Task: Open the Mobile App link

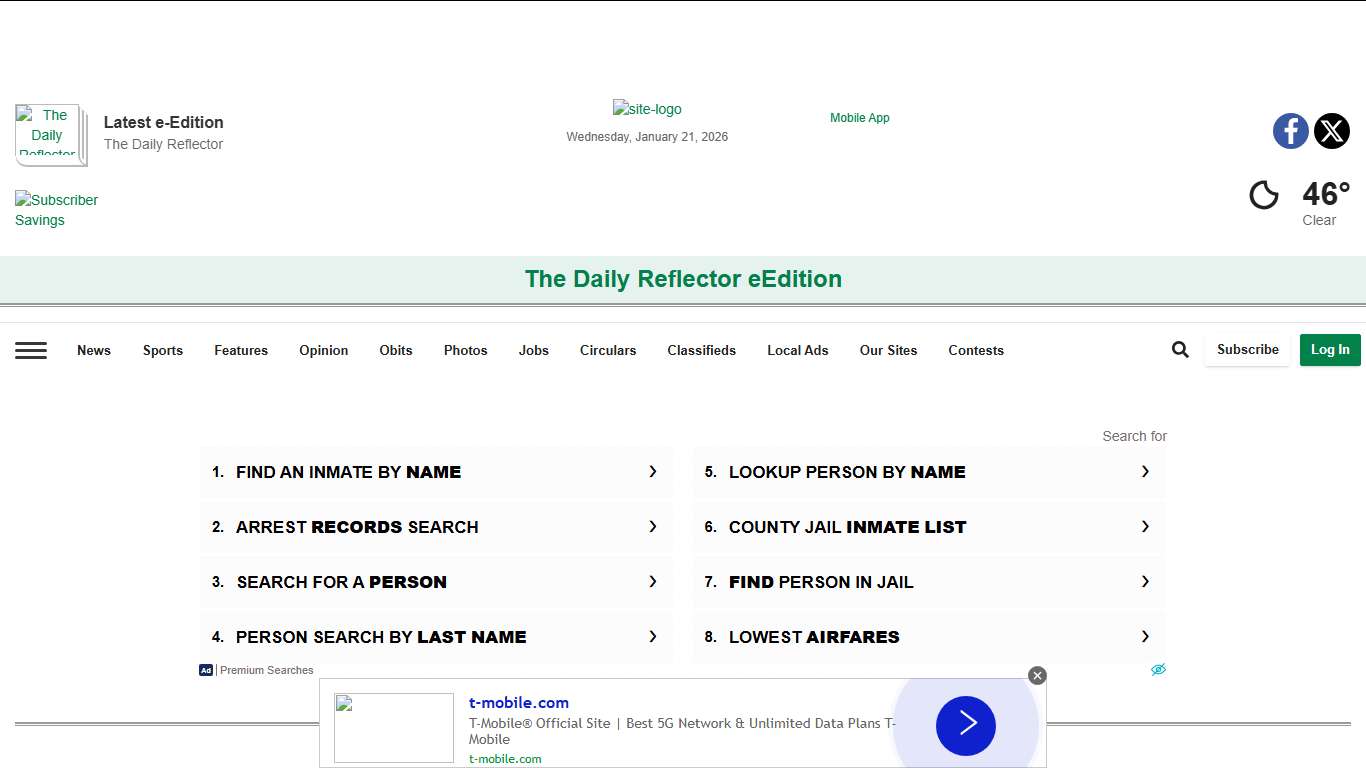Action: tap(859, 117)
